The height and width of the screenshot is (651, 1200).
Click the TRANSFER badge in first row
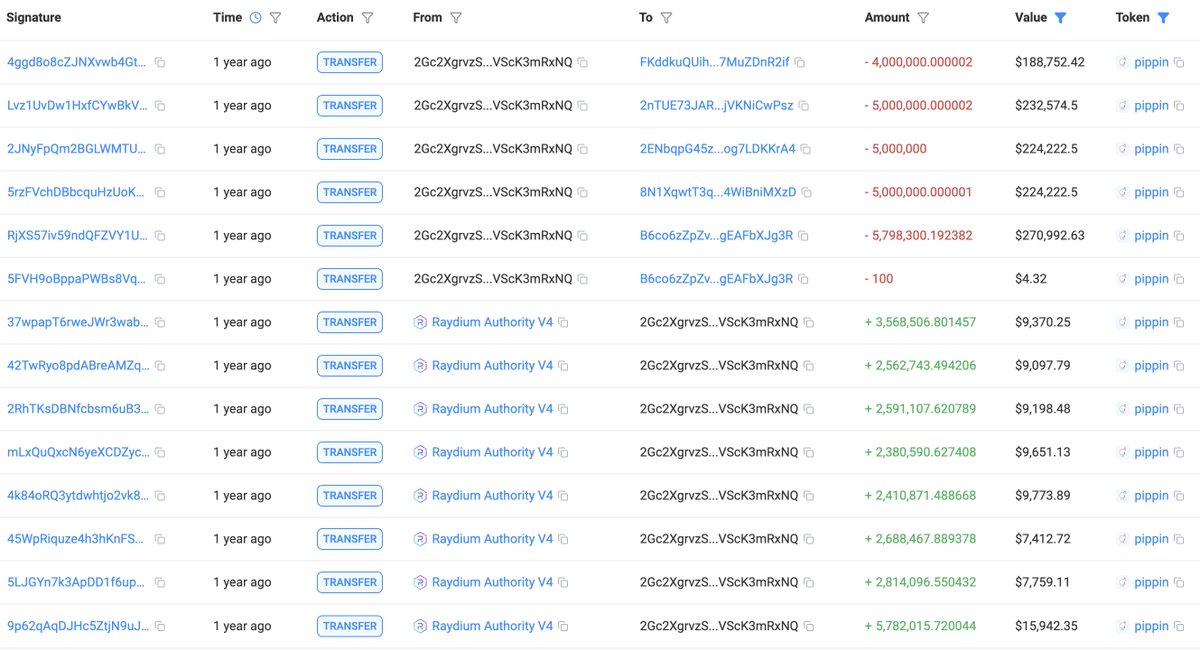(x=350, y=62)
